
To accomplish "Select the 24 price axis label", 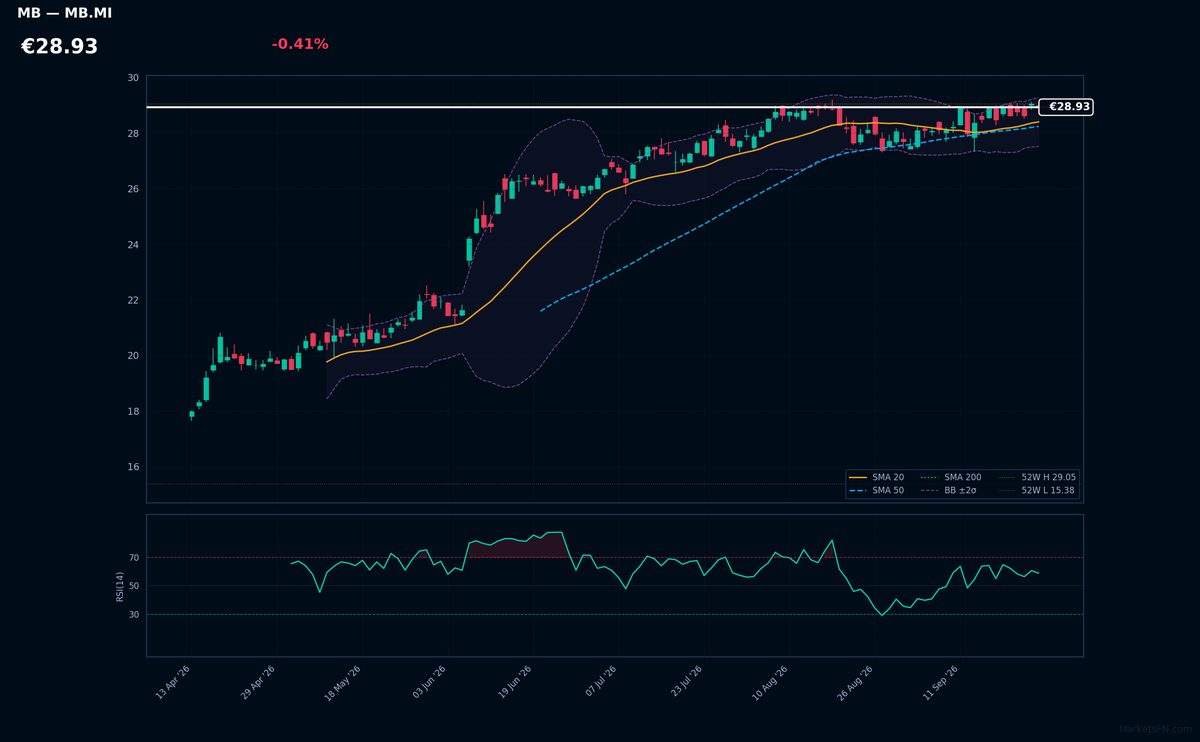I will pos(133,245).
